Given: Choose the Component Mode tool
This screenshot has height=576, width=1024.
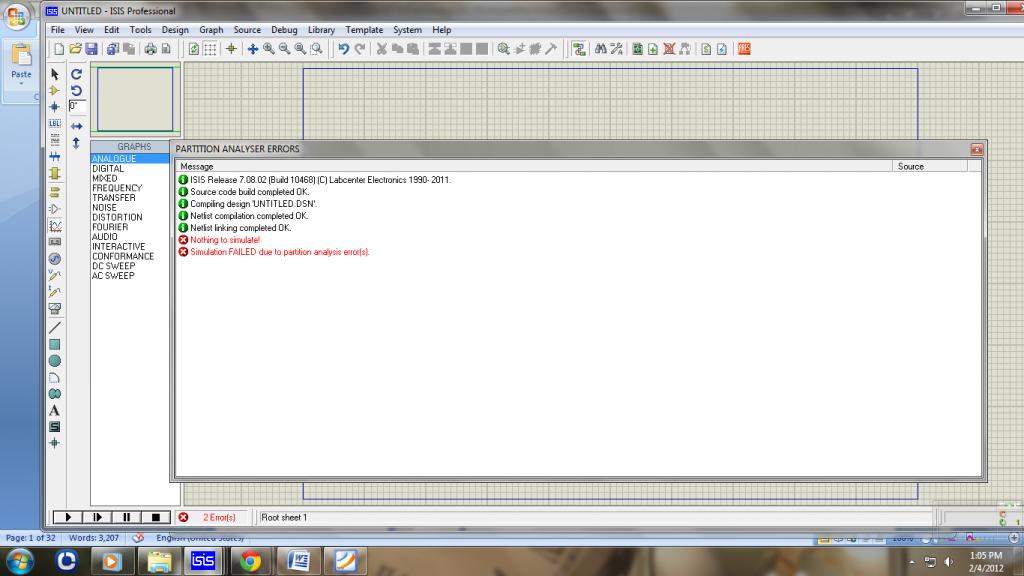Looking at the screenshot, I should click(55, 90).
